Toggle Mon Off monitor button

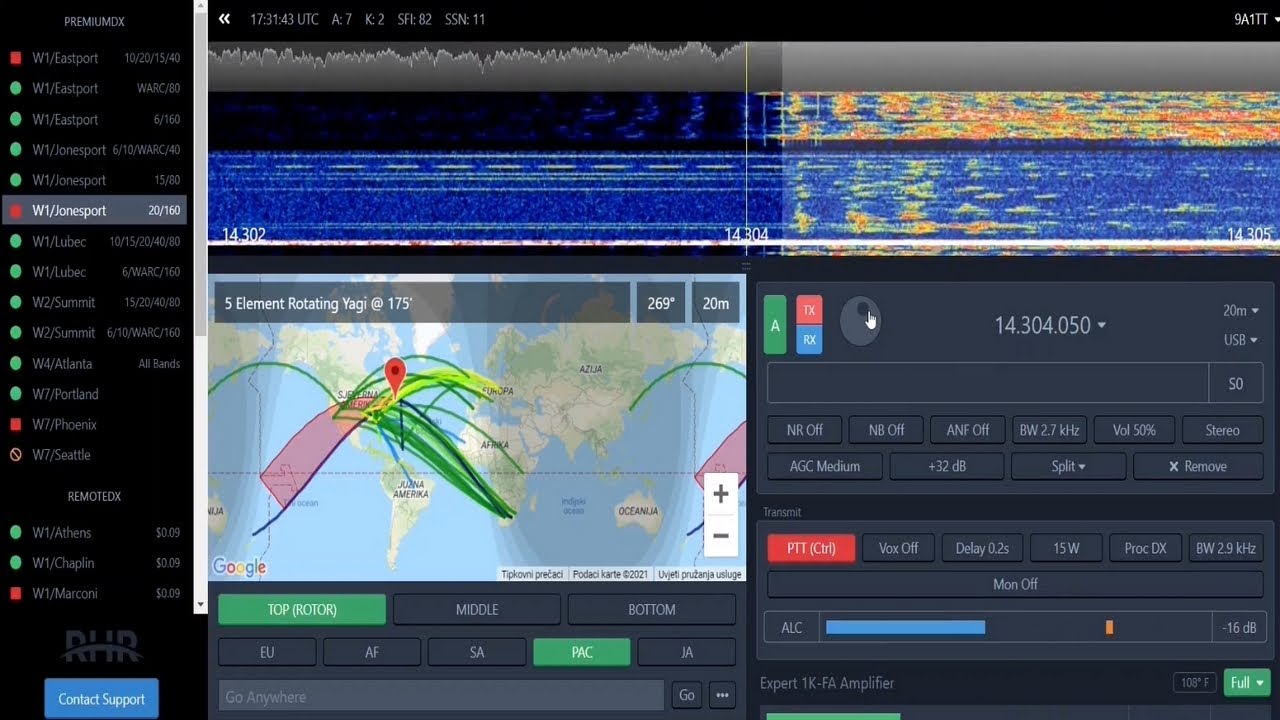(x=1015, y=584)
